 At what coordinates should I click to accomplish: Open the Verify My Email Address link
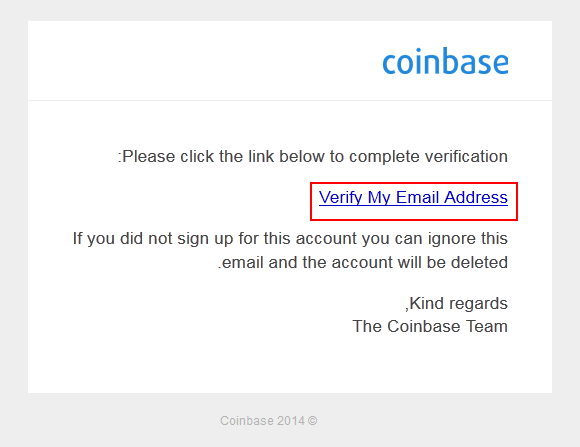(413, 197)
